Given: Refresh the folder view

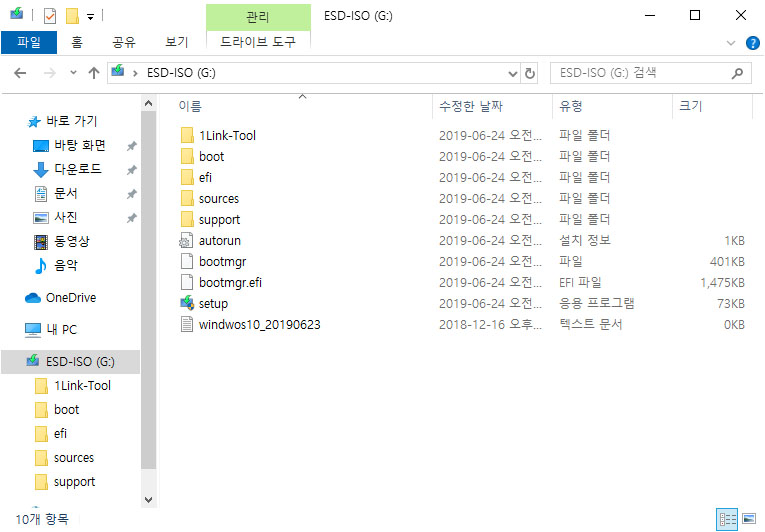Looking at the screenshot, I should point(529,74).
